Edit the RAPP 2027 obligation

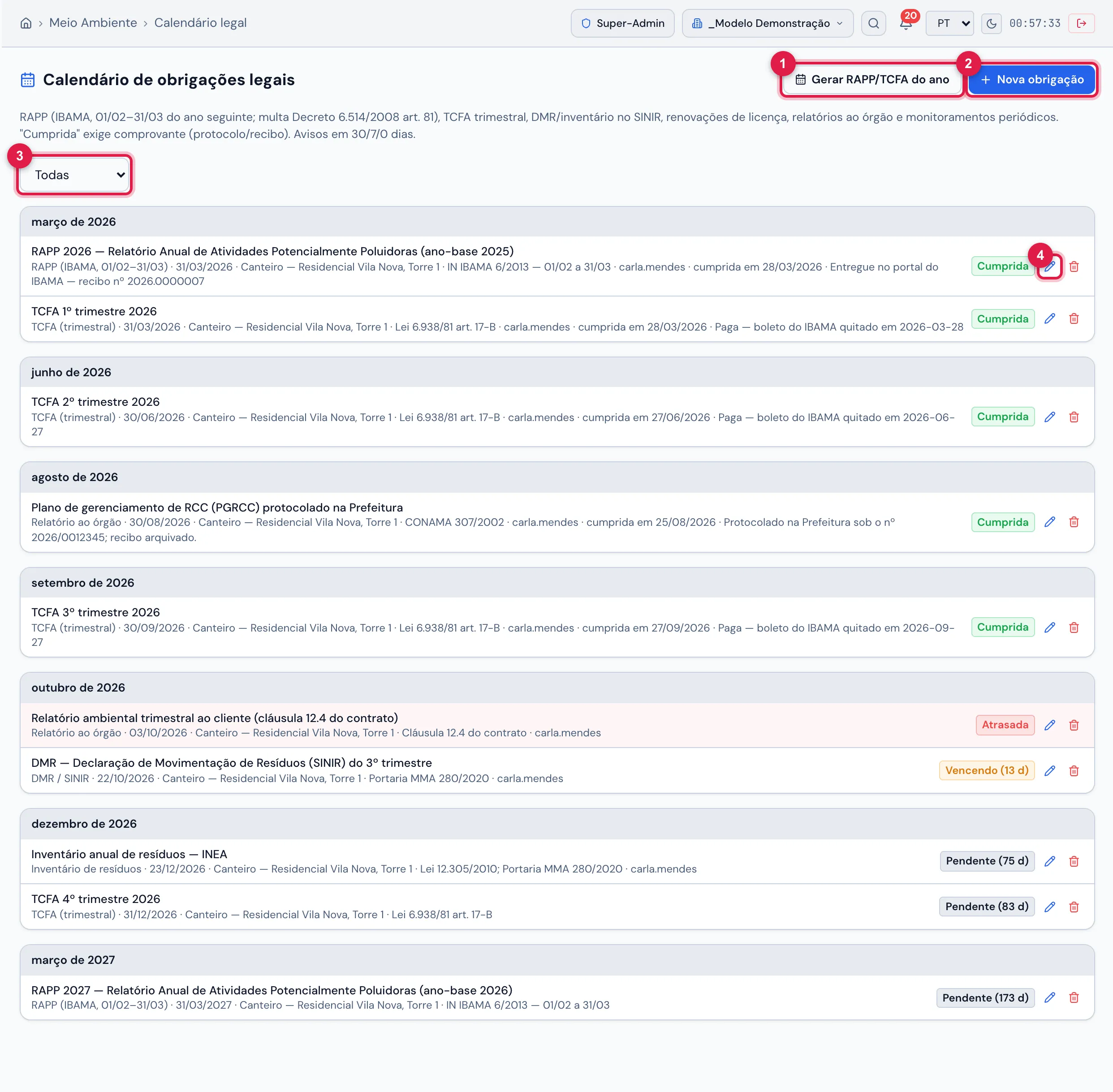1049,998
